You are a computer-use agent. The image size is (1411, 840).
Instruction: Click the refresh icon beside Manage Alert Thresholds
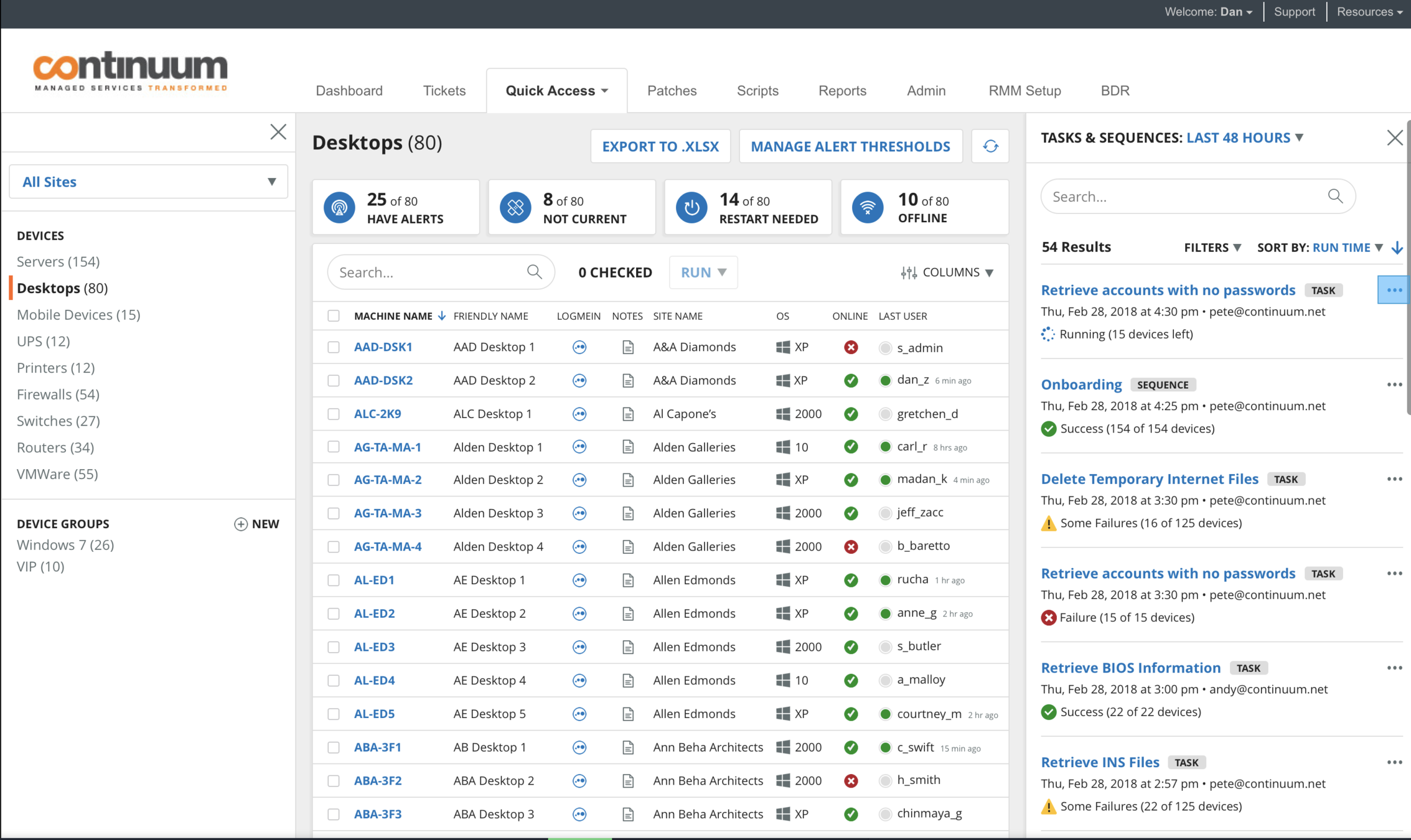(x=990, y=146)
